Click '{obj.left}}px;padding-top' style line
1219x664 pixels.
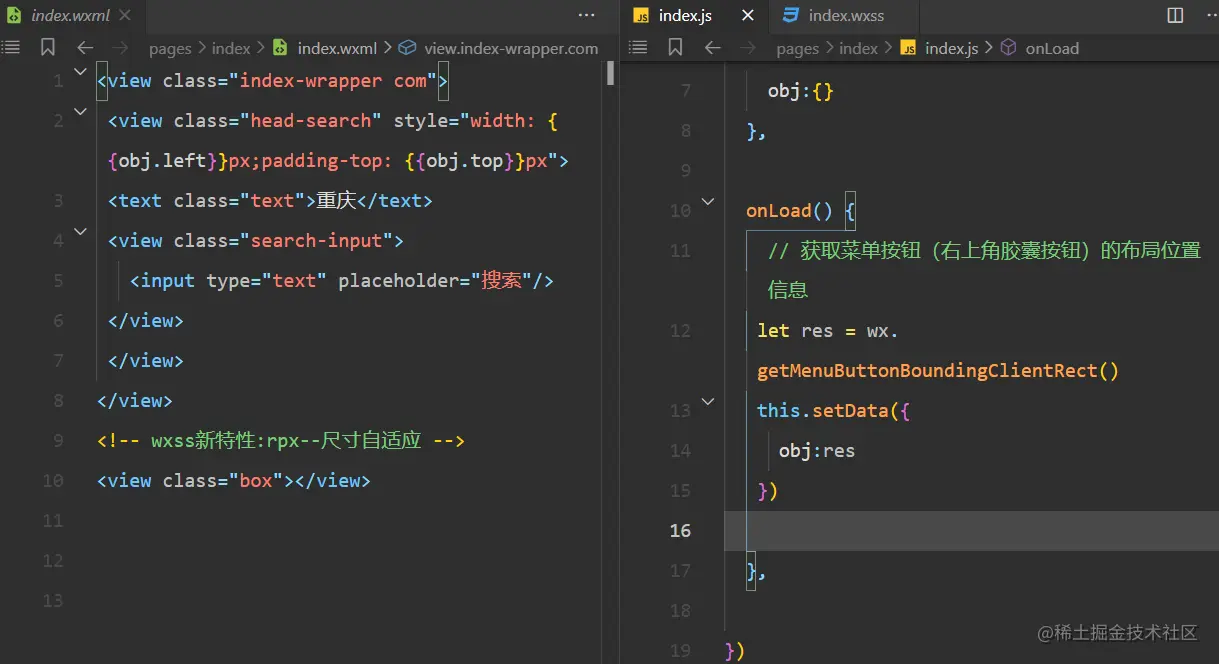click(338, 161)
